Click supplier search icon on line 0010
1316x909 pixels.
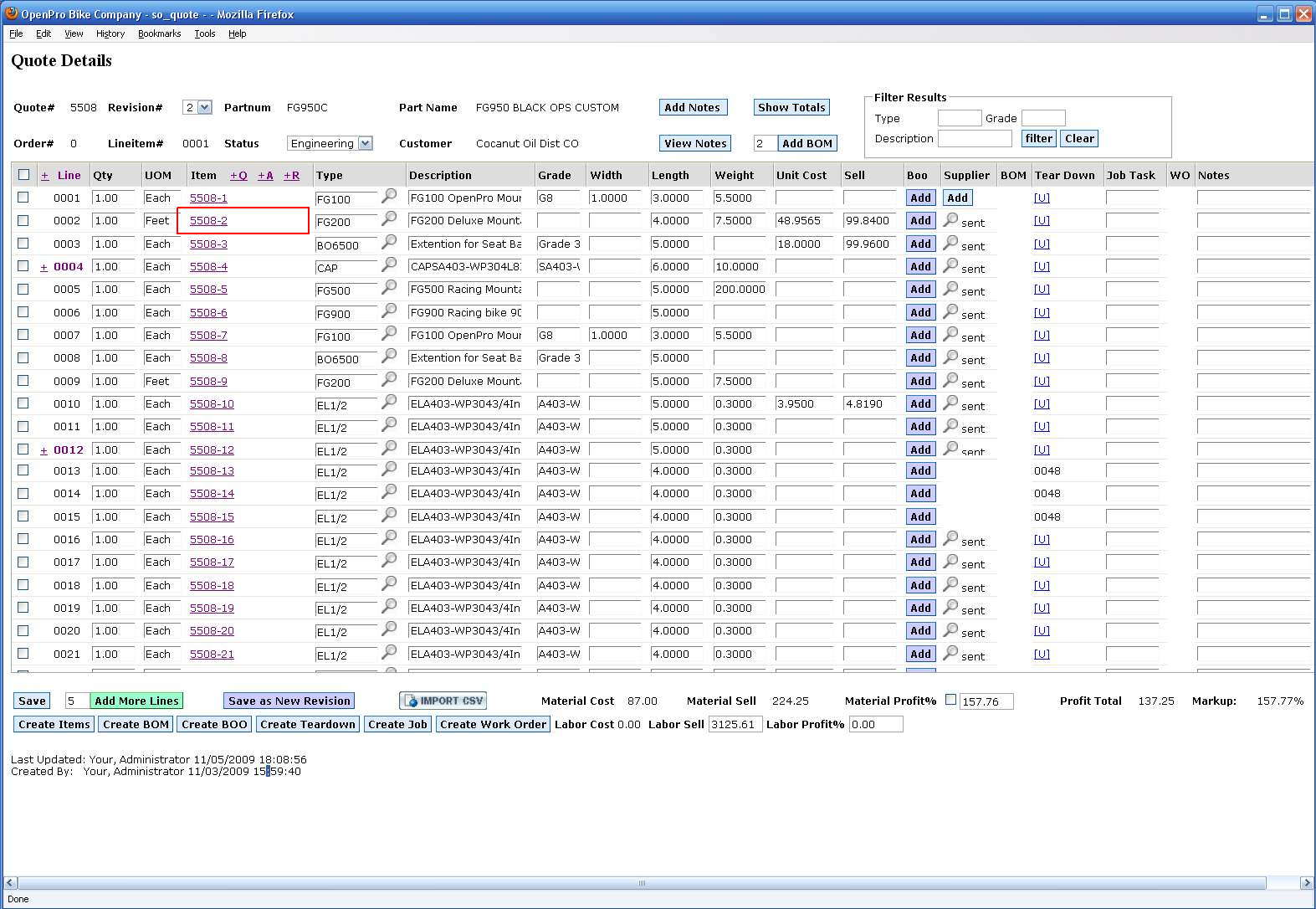click(x=950, y=403)
